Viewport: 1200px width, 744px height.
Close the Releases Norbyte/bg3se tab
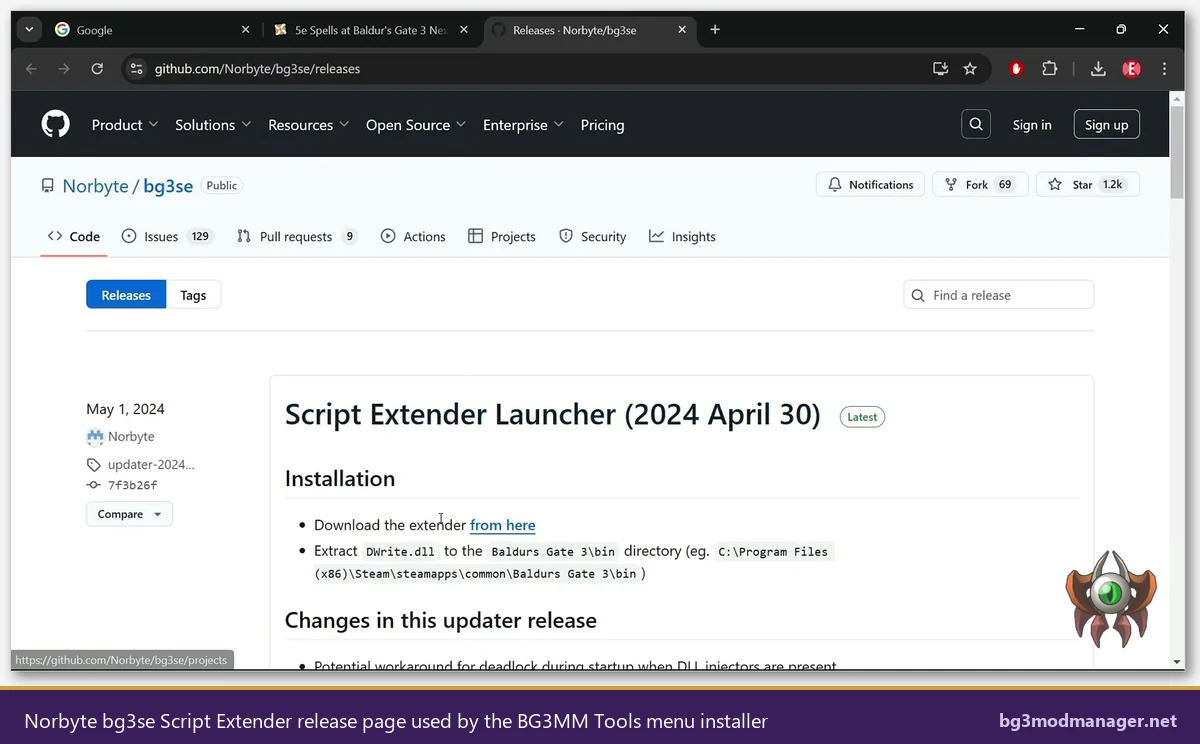coord(683,30)
